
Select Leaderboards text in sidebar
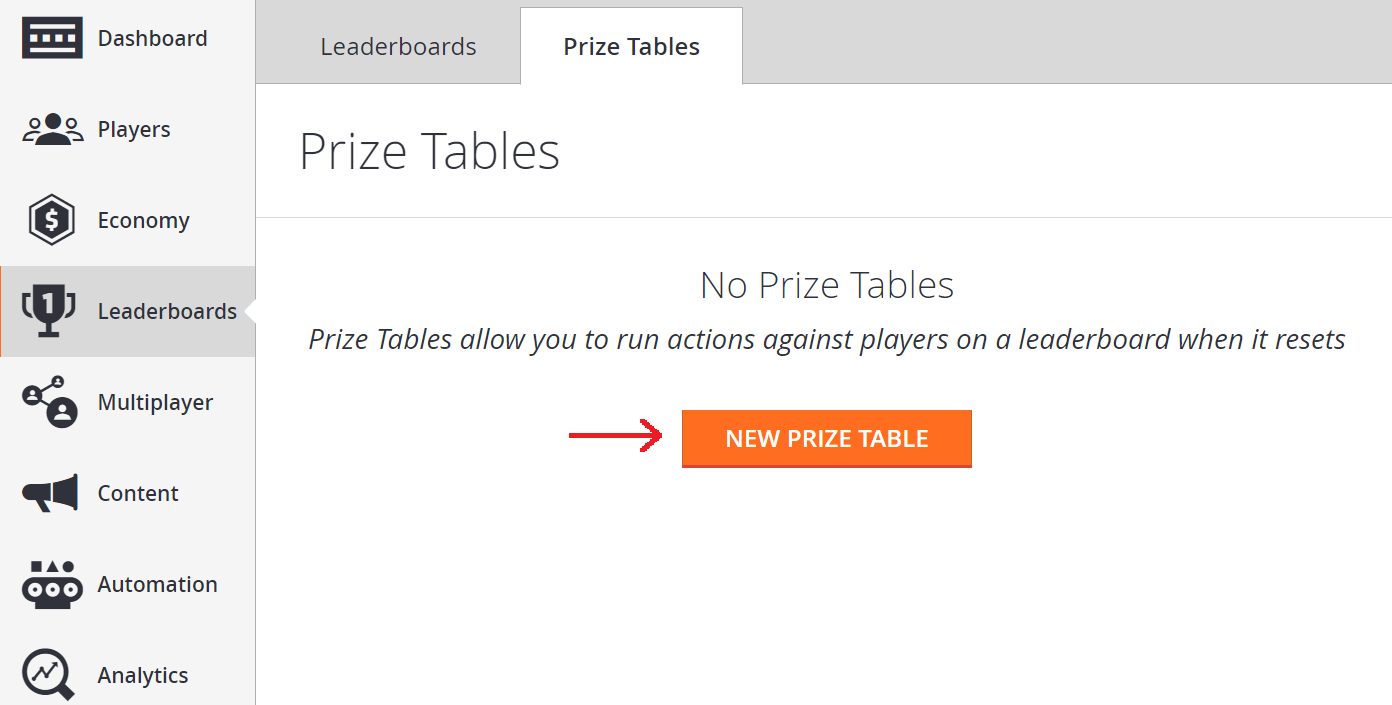(167, 311)
